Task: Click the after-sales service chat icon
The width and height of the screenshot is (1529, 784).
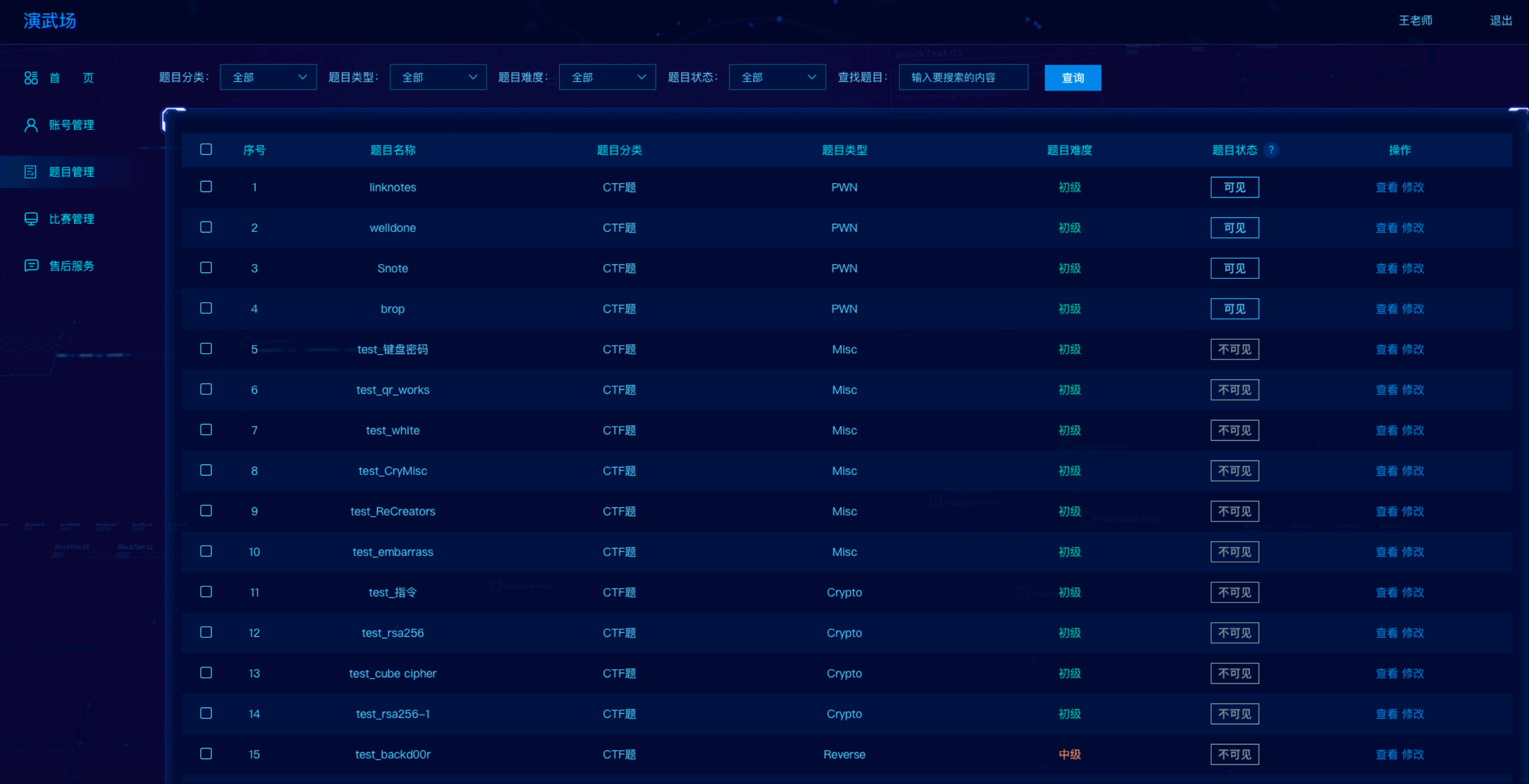Action: [31, 265]
